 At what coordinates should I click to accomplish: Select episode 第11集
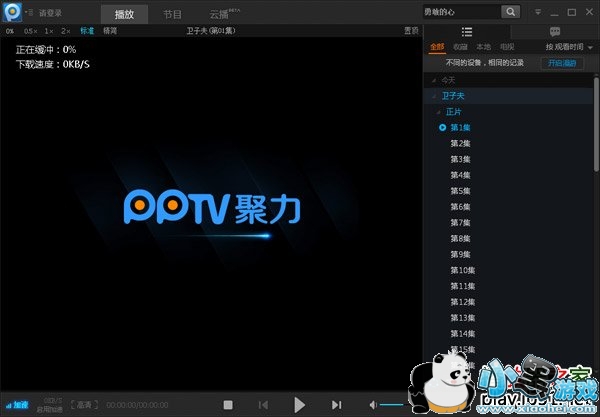[463, 286]
